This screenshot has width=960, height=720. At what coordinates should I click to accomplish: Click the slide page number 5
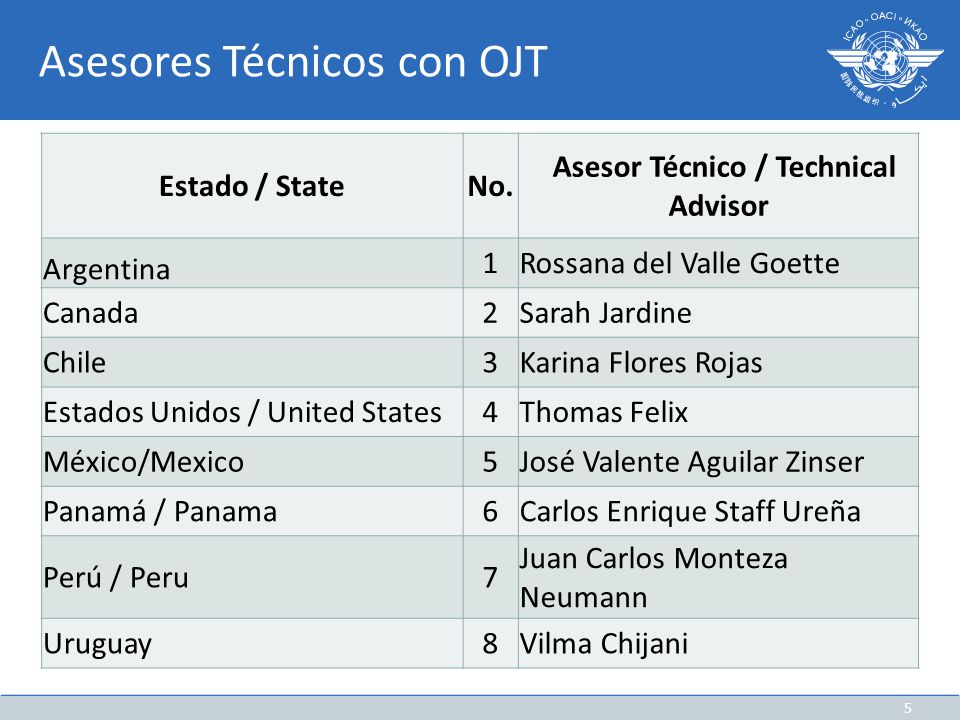(908, 708)
